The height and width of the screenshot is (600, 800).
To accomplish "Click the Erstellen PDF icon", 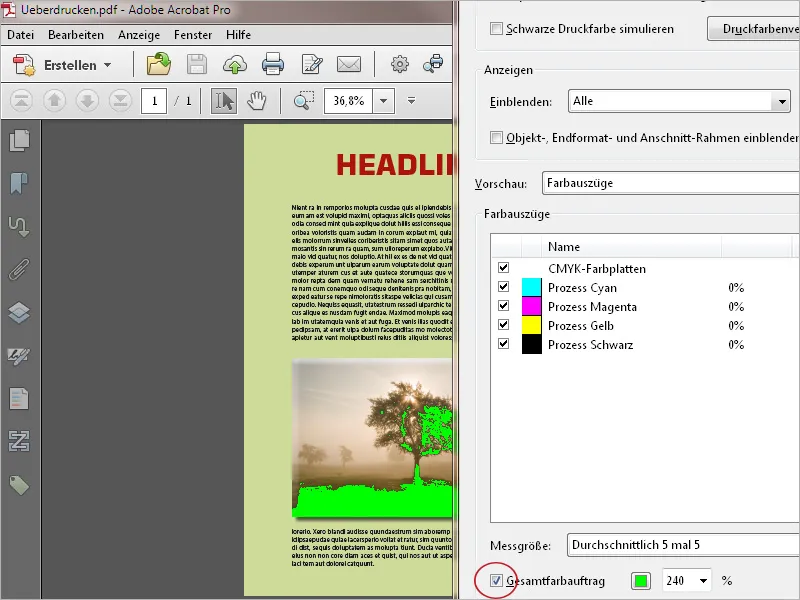I will coord(23,65).
